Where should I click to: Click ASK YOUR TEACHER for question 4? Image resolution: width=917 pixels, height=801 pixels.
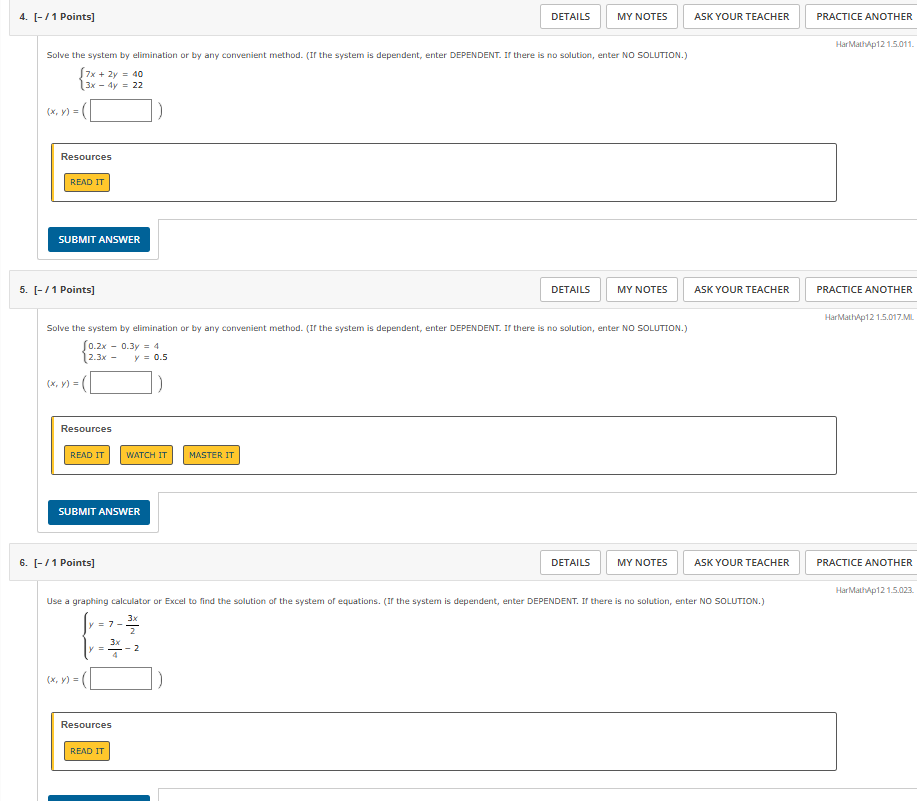pos(741,16)
